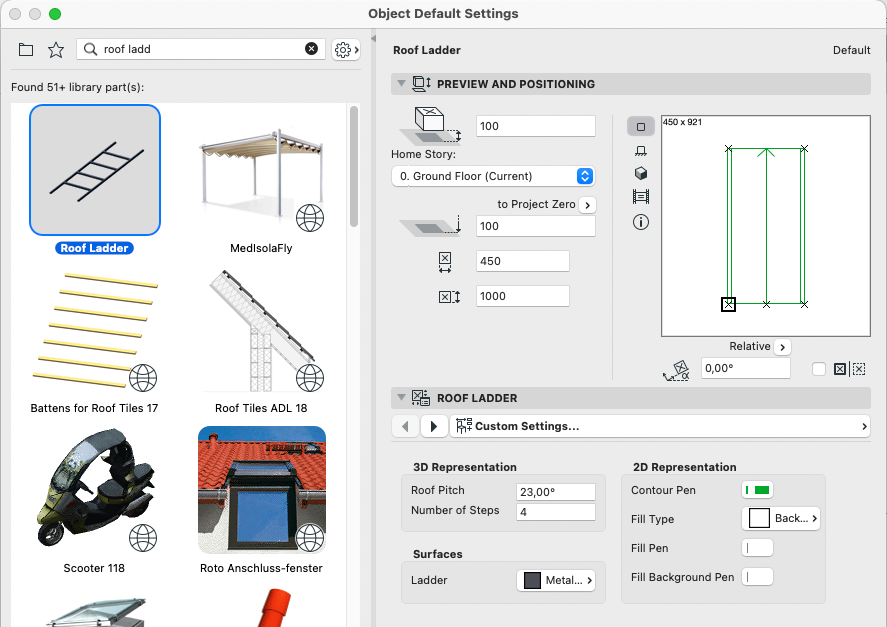Open the Contour Pen color picker
Viewport: 887px width, 627px height.
757,490
